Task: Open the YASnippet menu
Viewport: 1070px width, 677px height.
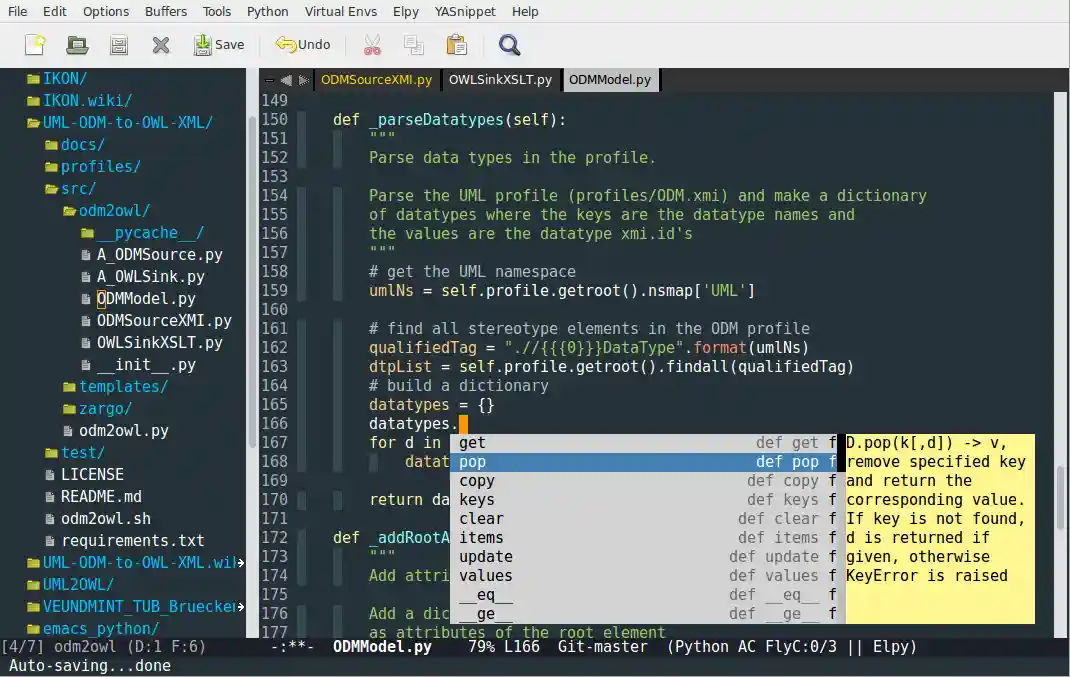Action: click(466, 11)
